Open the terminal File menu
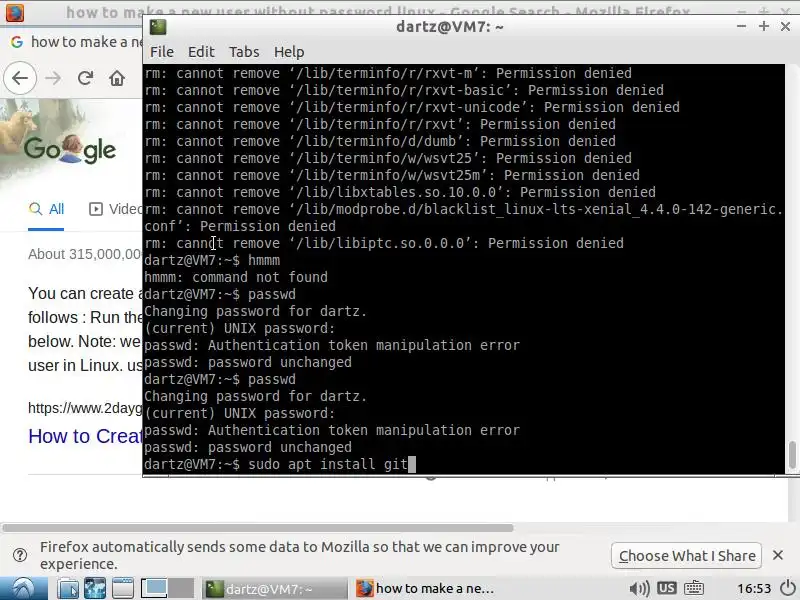800x600 pixels. coord(162,52)
